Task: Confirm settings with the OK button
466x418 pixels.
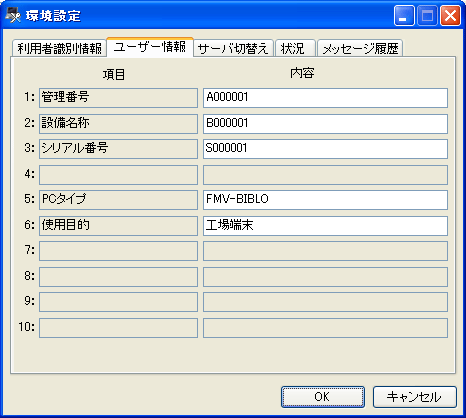Action: coord(323,397)
